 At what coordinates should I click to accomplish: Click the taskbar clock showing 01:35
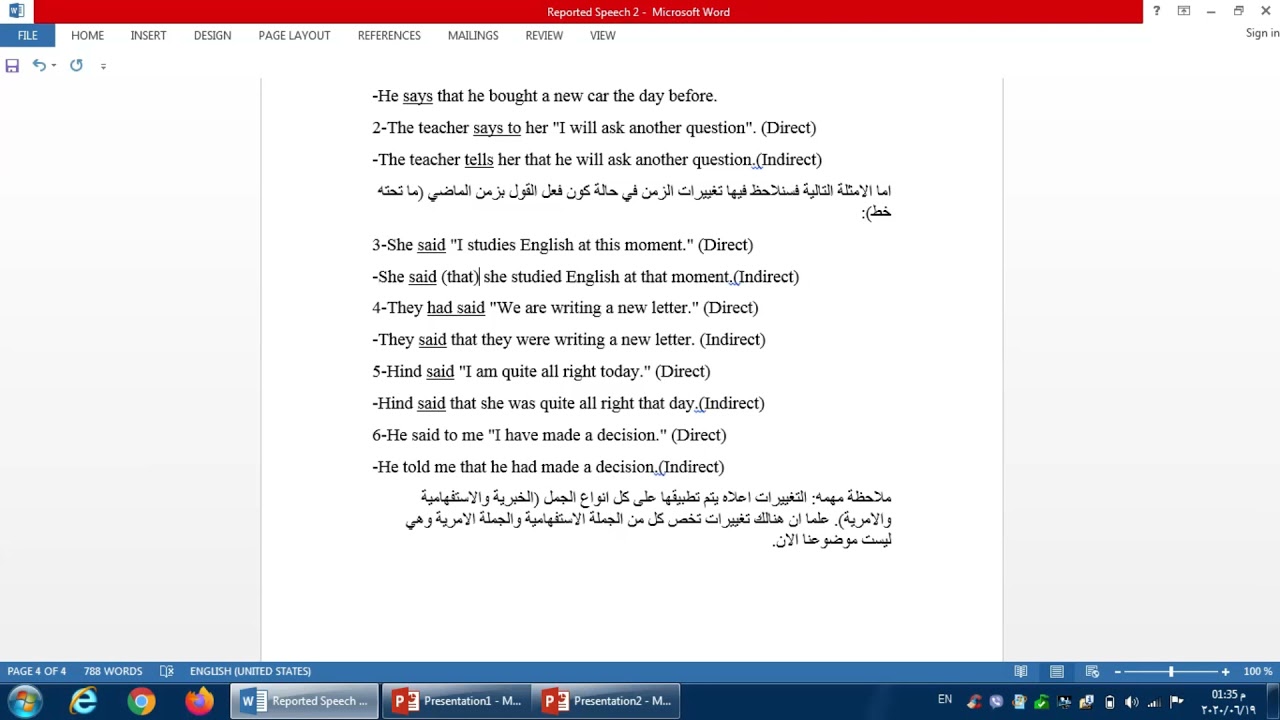[x=1229, y=702]
